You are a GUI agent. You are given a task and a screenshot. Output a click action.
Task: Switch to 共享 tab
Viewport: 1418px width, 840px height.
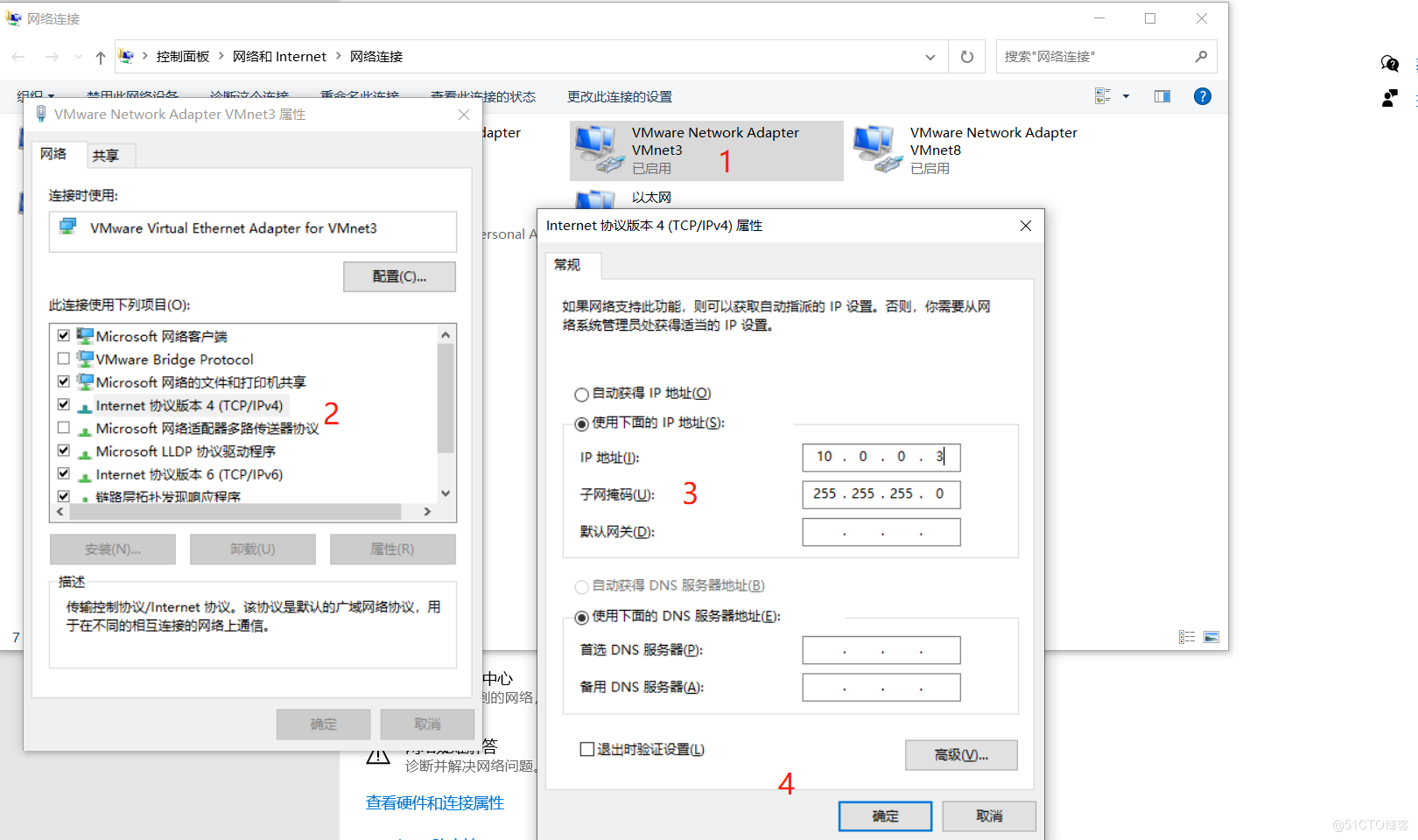(x=106, y=156)
